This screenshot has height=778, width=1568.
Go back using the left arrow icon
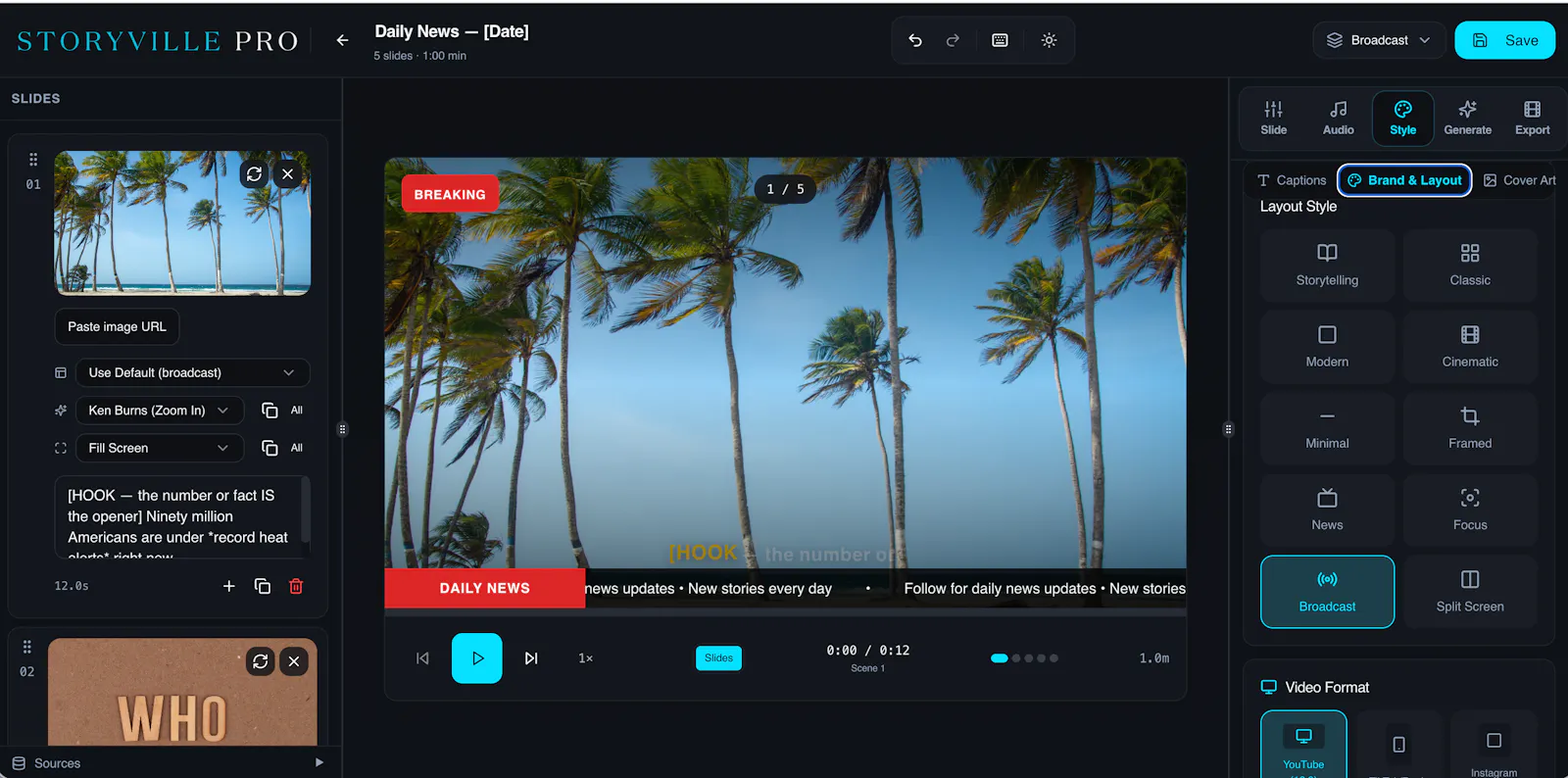click(342, 40)
